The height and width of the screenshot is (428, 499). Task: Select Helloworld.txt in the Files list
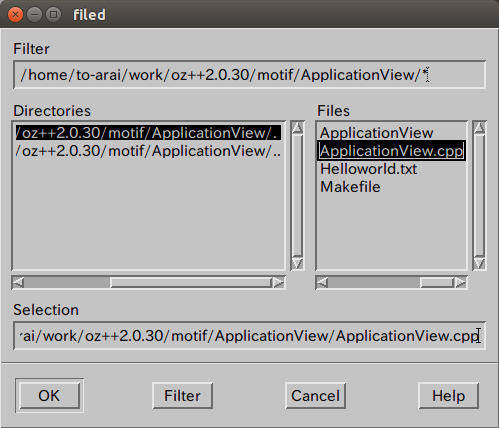click(368, 169)
